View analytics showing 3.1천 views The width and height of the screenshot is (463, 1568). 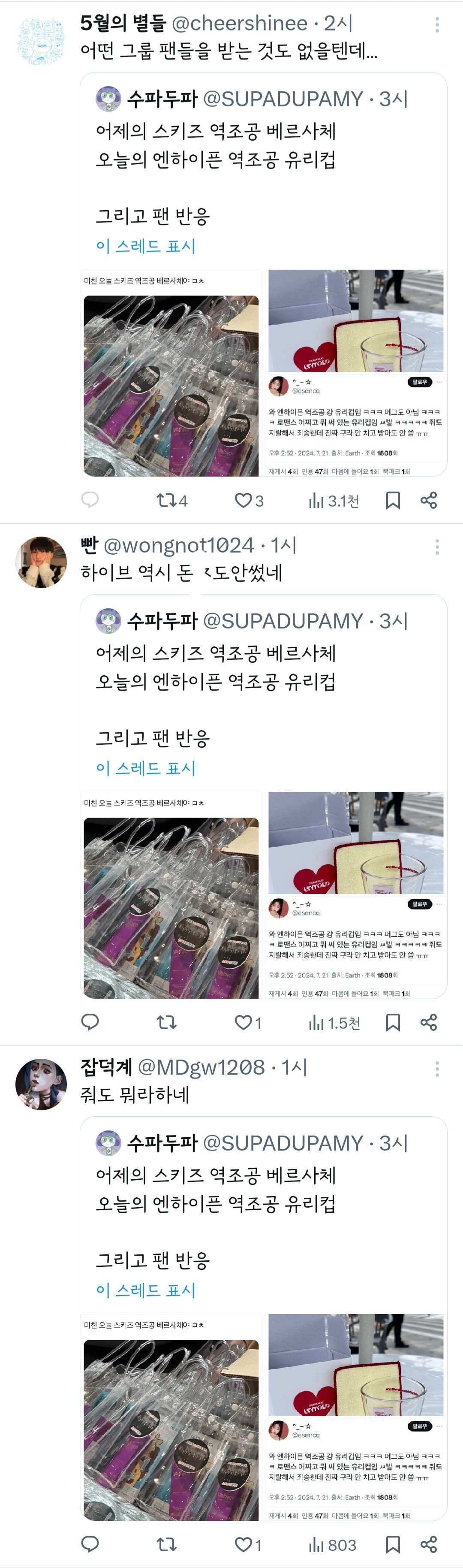[334, 500]
